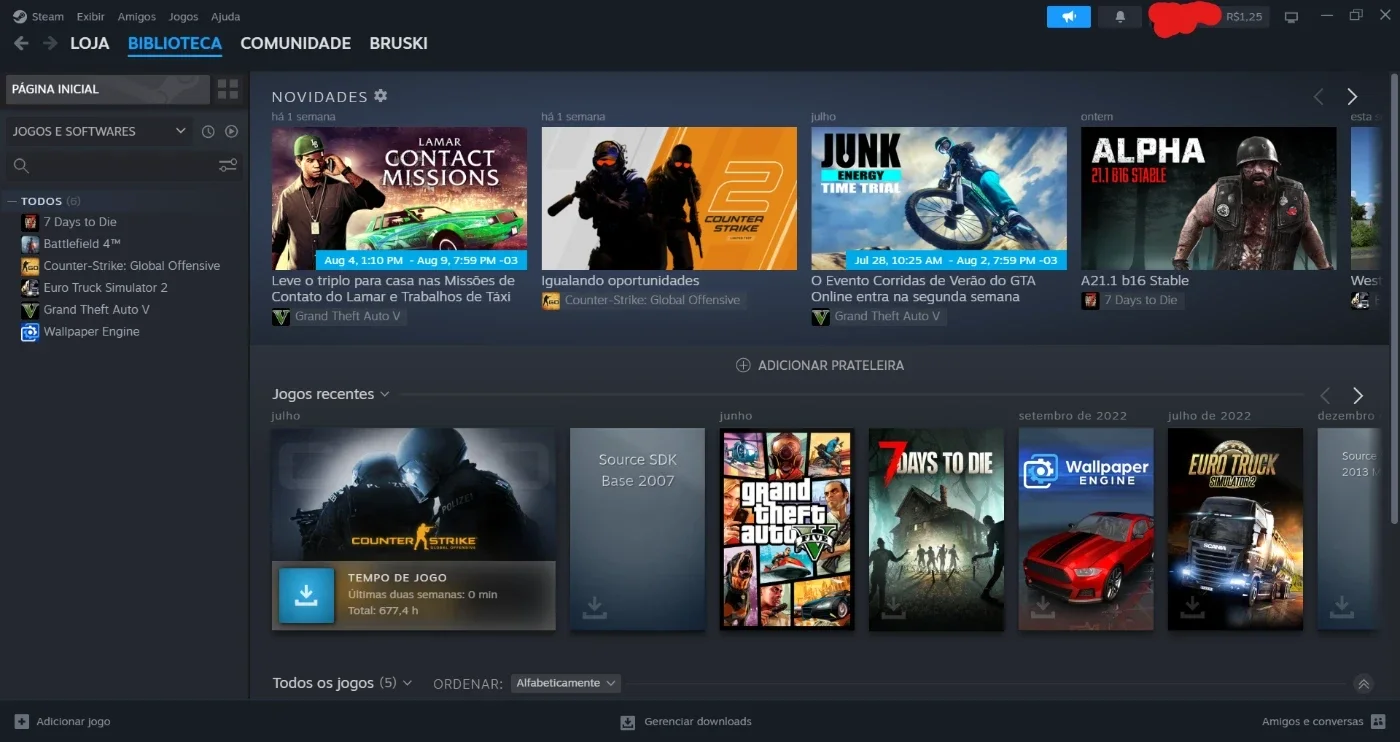The width and height of the screenshot is (1400, 742).
Task: Show next recent games with right arrow
Action: (1358, 395)
